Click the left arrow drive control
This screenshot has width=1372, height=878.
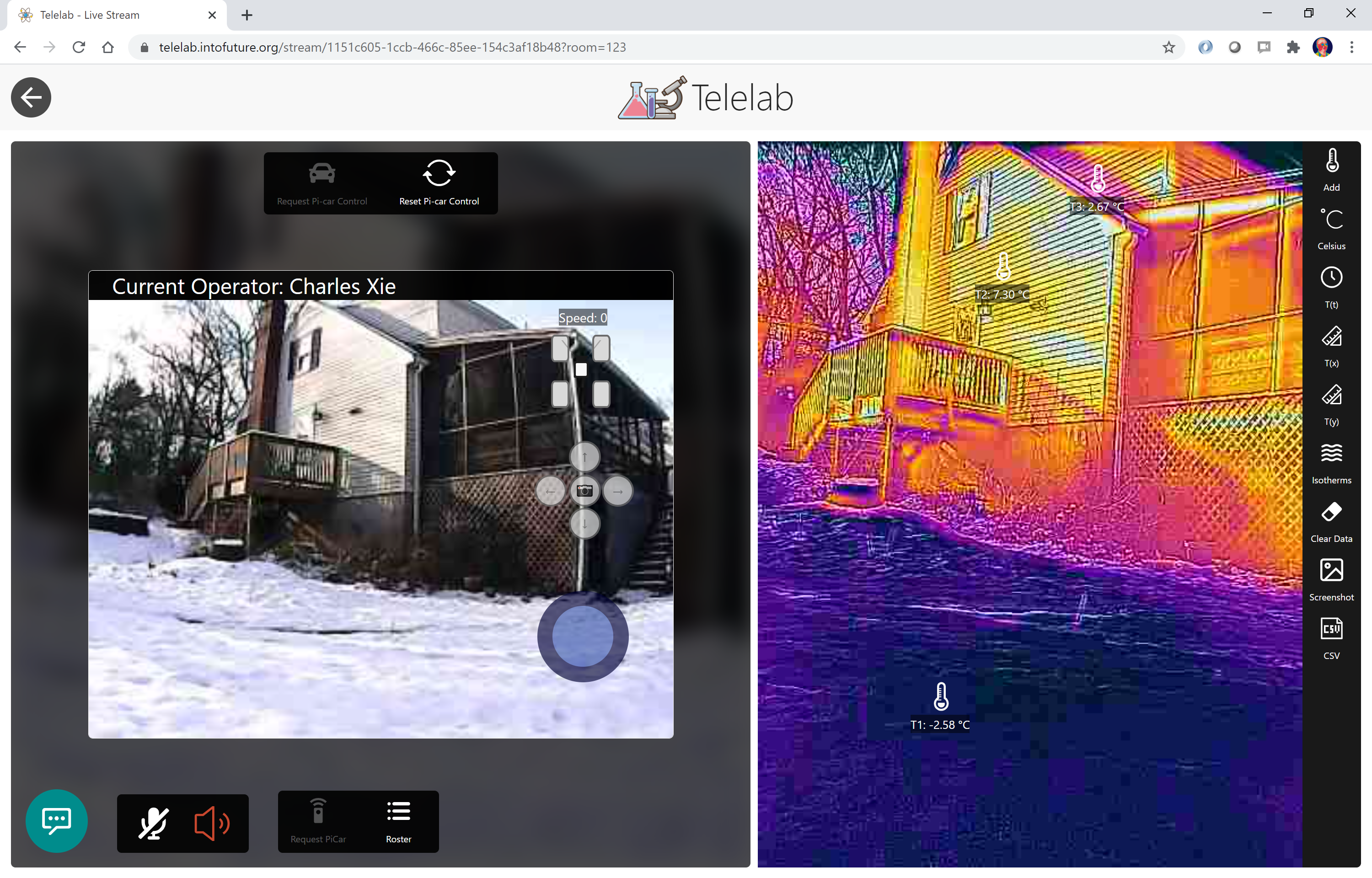pos(550,491)
